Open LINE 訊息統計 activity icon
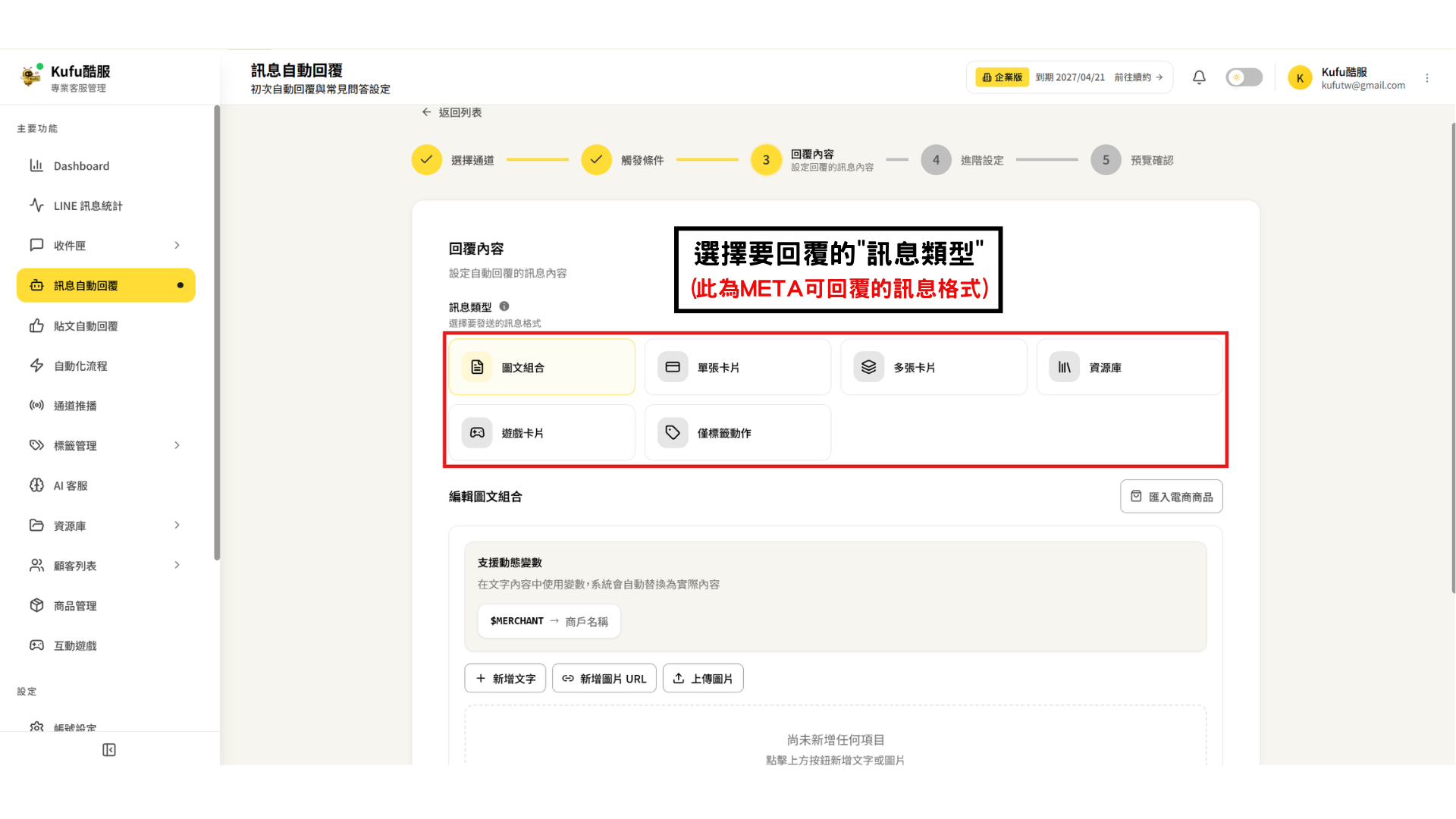The height and width of the screenshot is (819, 1456). [x=36, y=206]
